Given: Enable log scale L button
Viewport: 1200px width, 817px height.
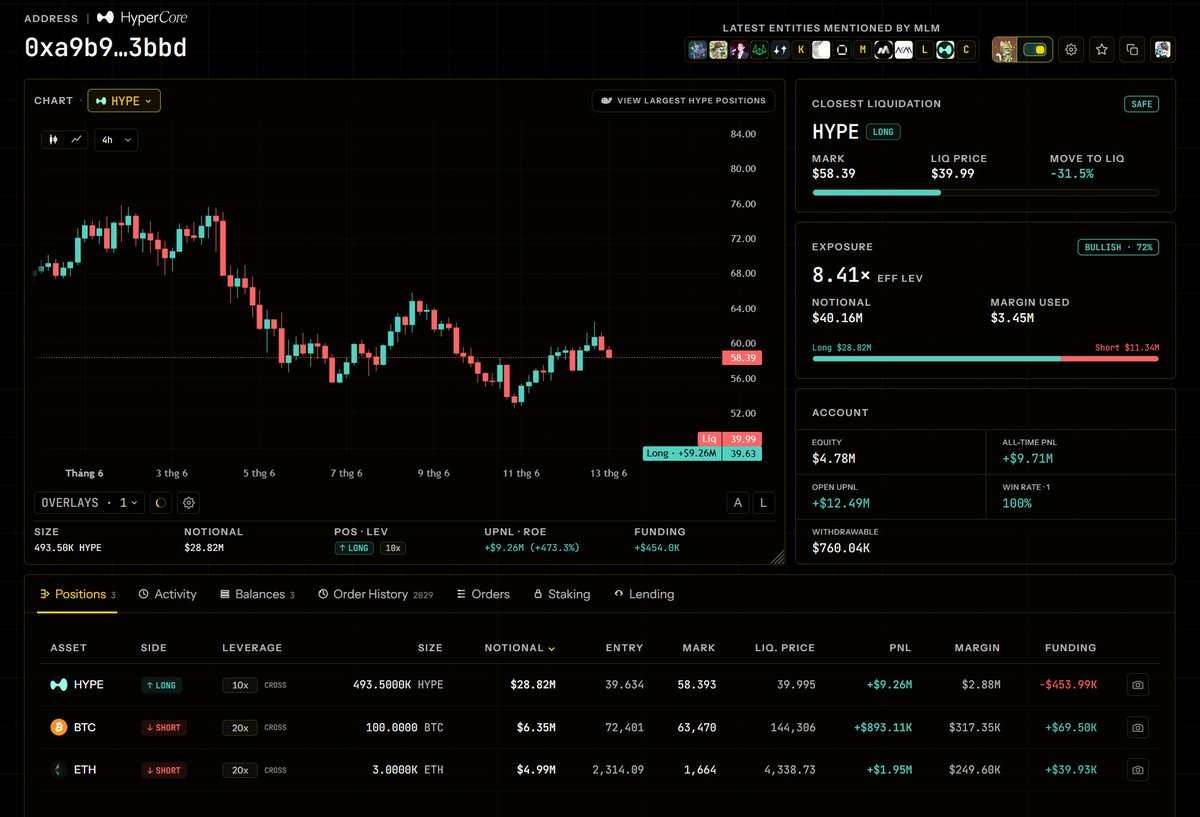Looking at the screenshot, I should click(x=764, y=503).
